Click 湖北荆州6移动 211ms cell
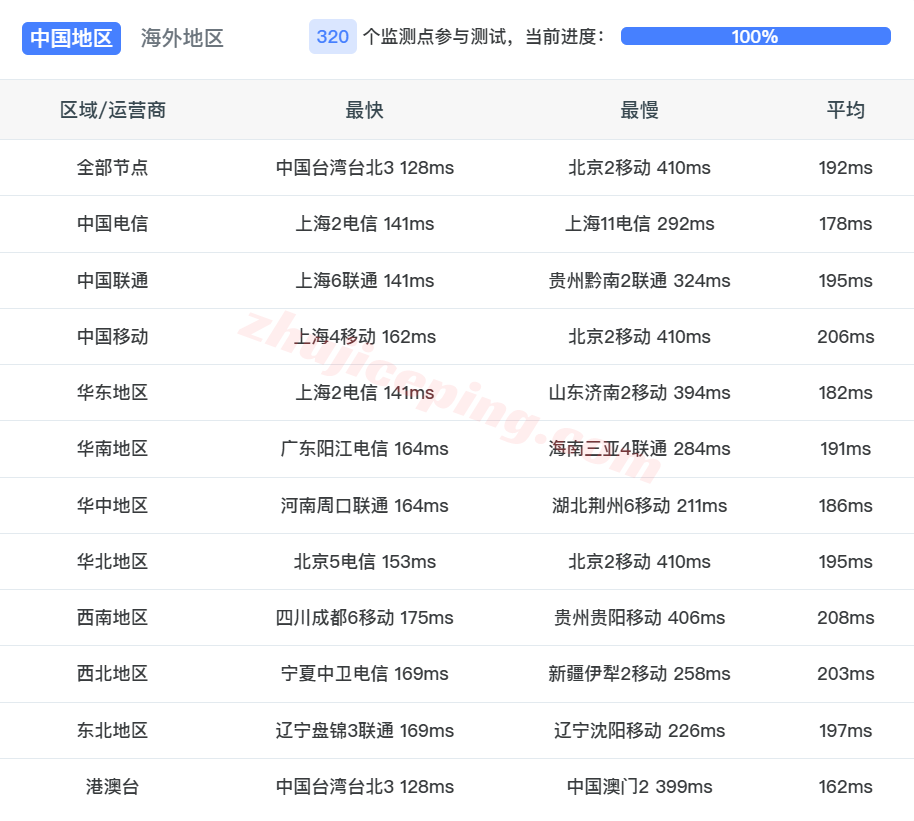Screen dimensions: 914x821 point(639,506)
